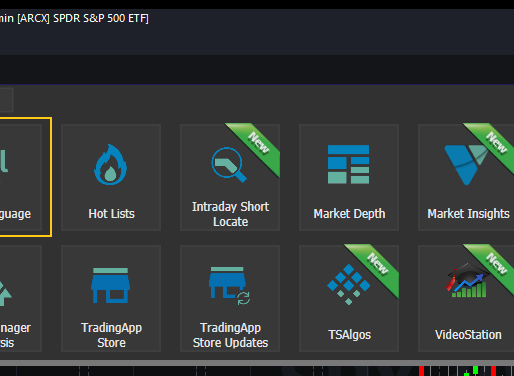Open Market Insights app

(x=466, y=177)
